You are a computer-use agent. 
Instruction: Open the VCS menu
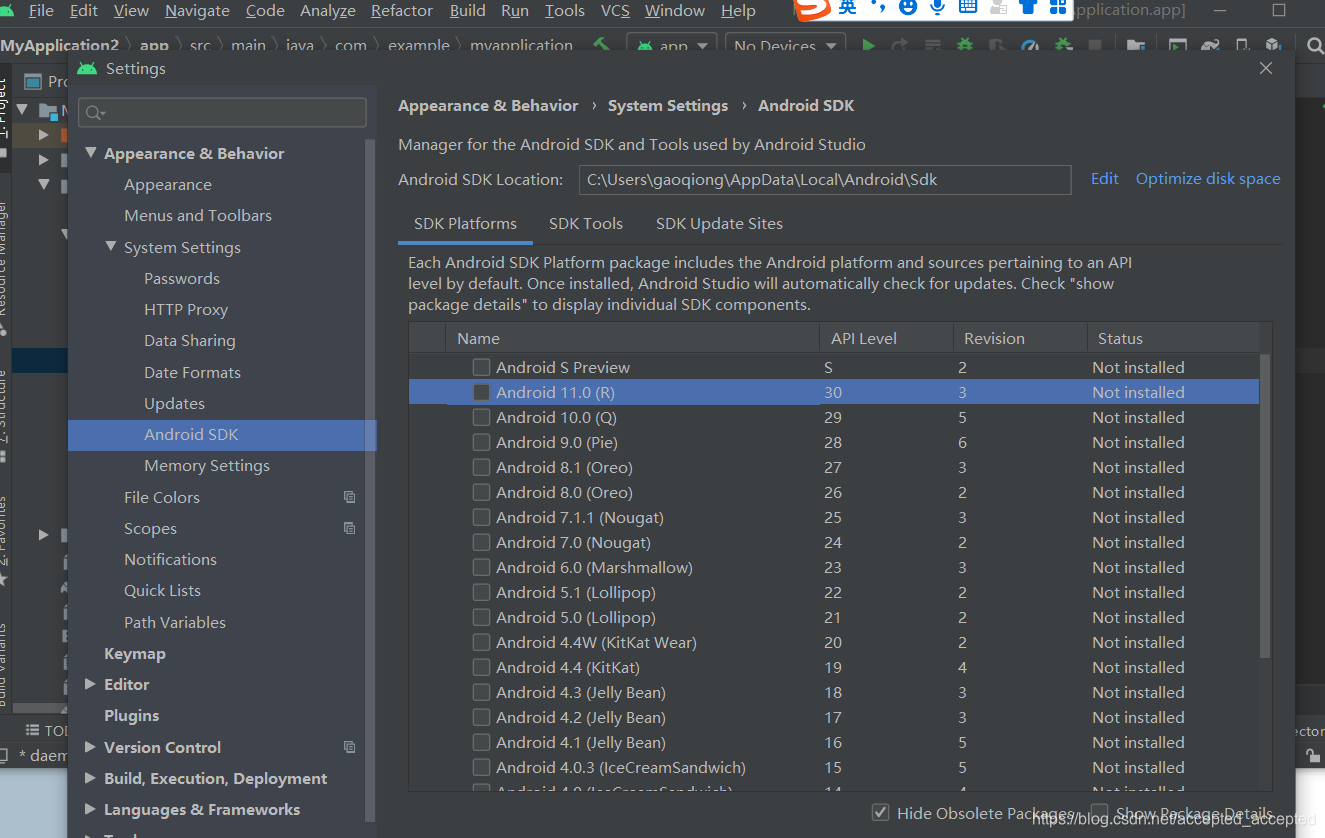[x=615, y=10]
